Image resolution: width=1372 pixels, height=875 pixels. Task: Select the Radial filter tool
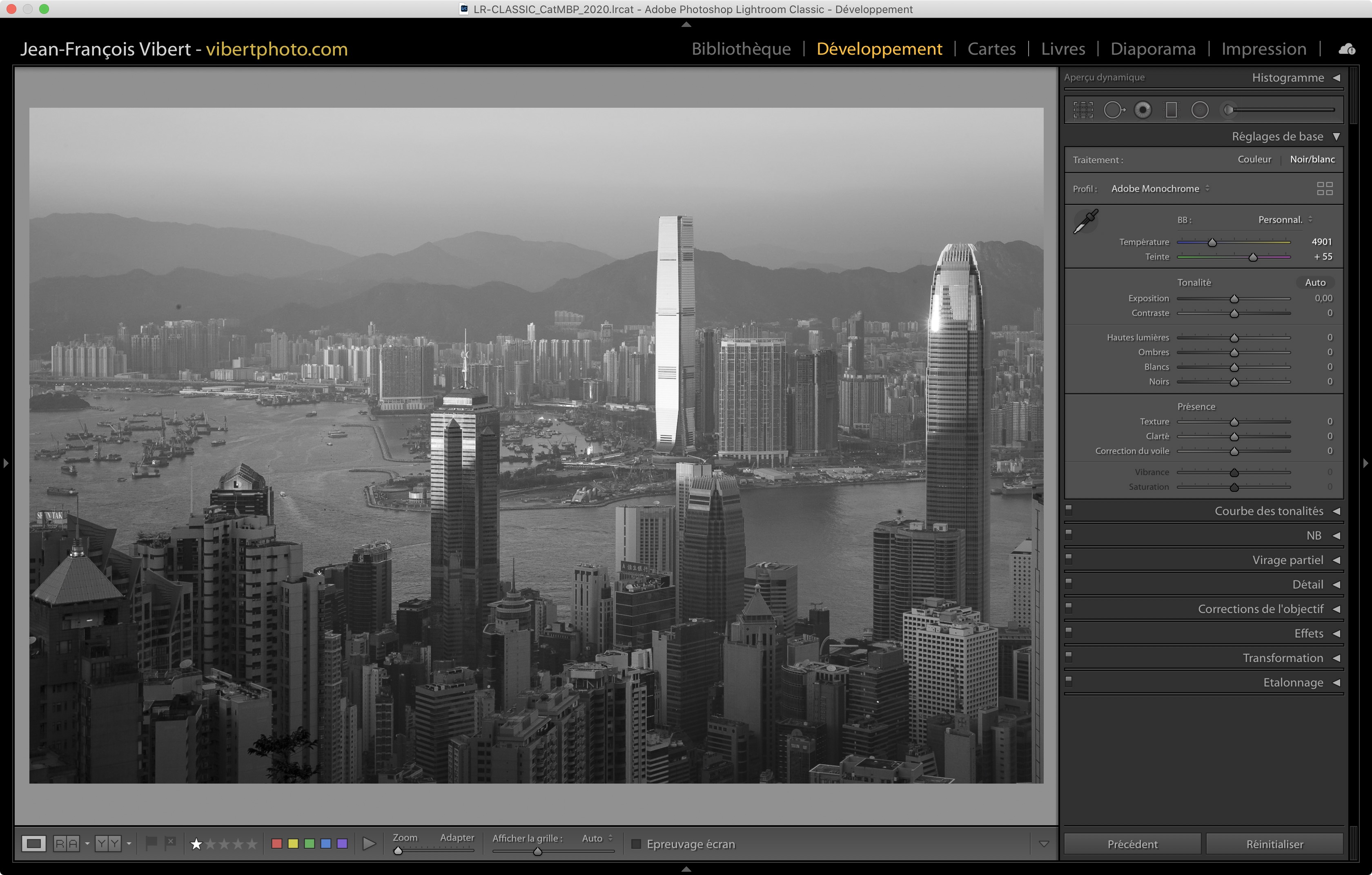pyautogui.click(x=1200, y=110)
